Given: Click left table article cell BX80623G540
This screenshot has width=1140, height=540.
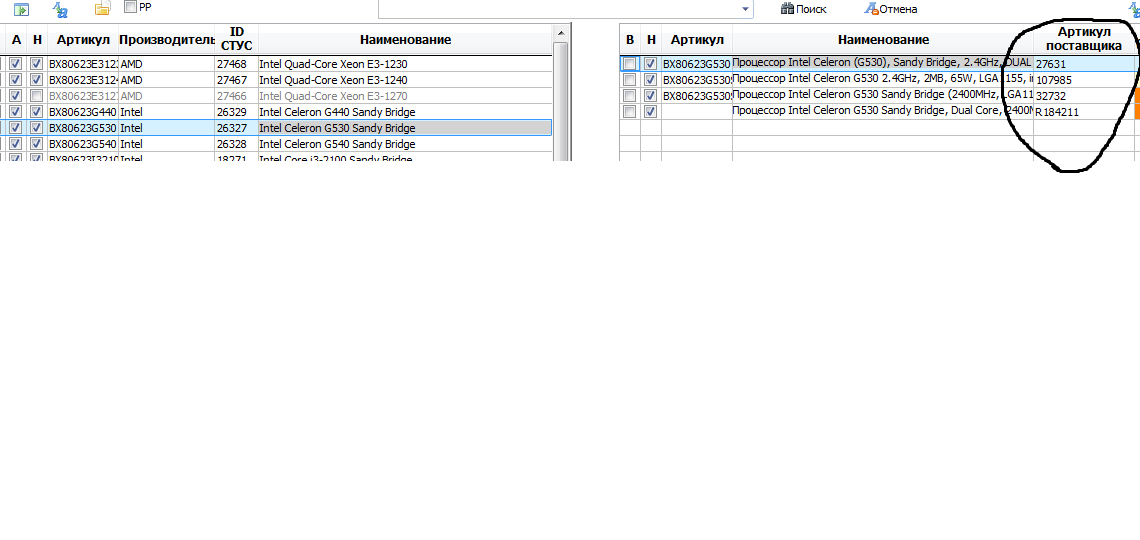Looking at the screenshot, I should 83,144.
